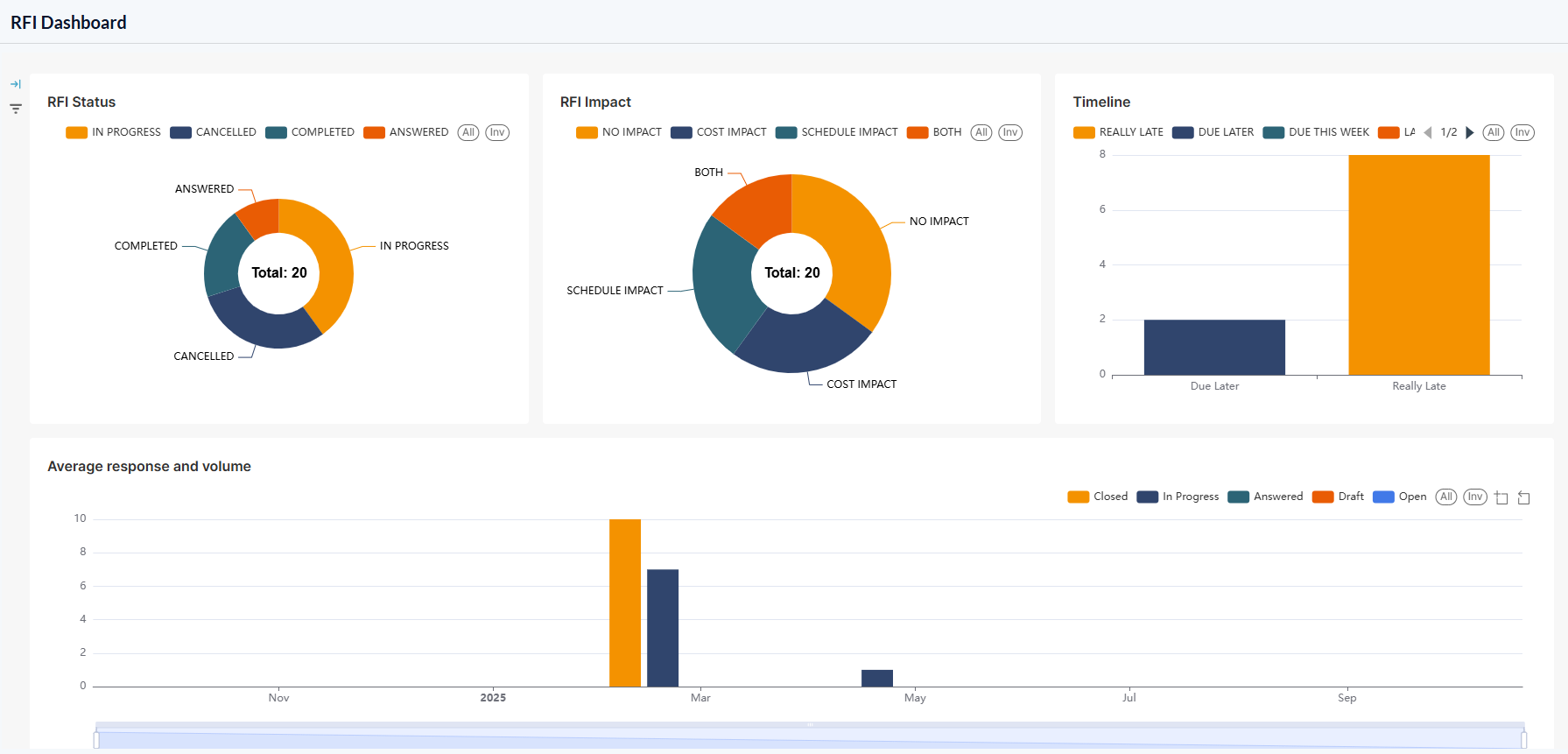This screenshot has width=1568, height=754.
Task: Click the 'Average response and volume' heading
Action: pyautogui.click(x=149, y=467)
